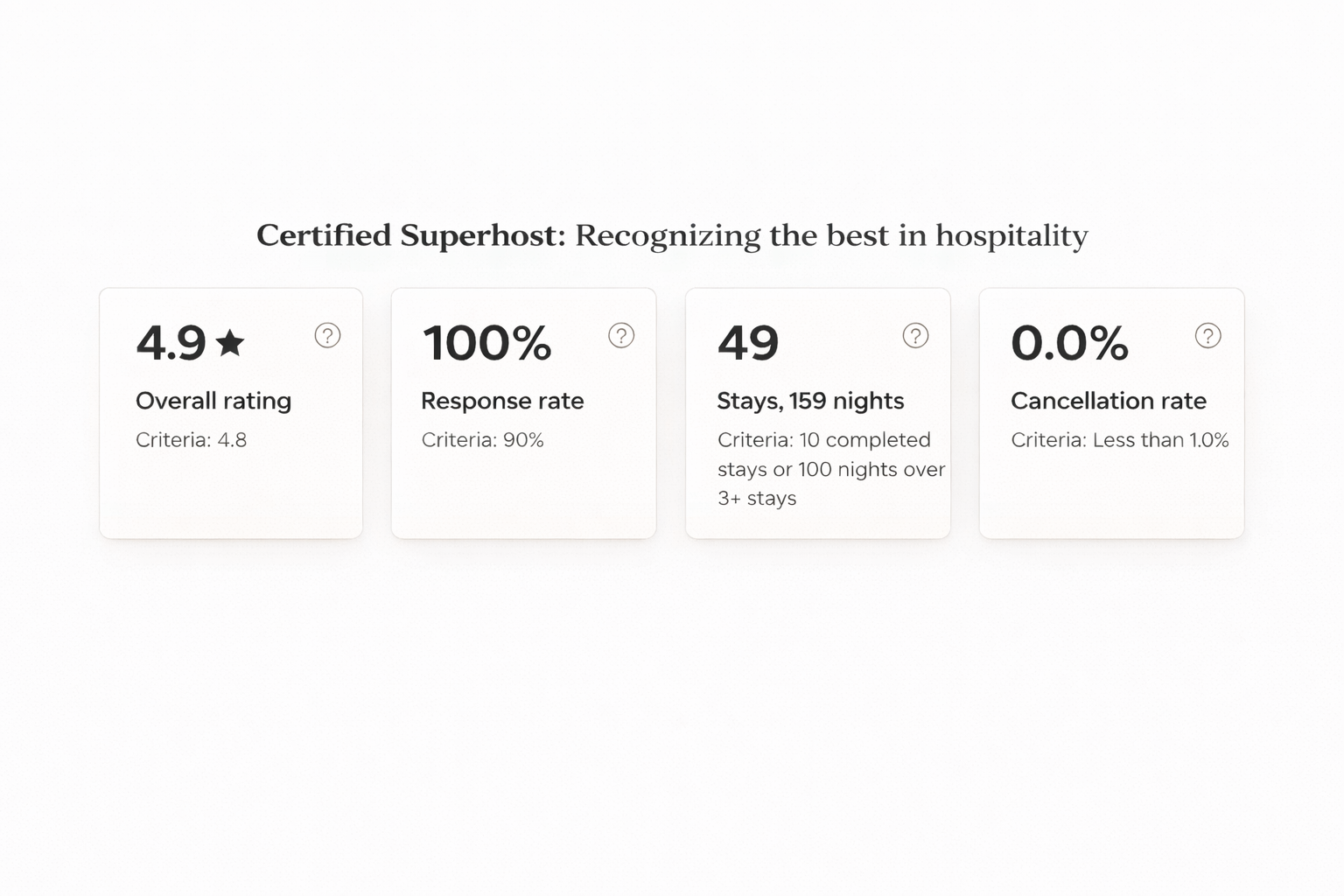
Task: Click the Response rate label
Action: pyautogui.click(x=502, y=401)
